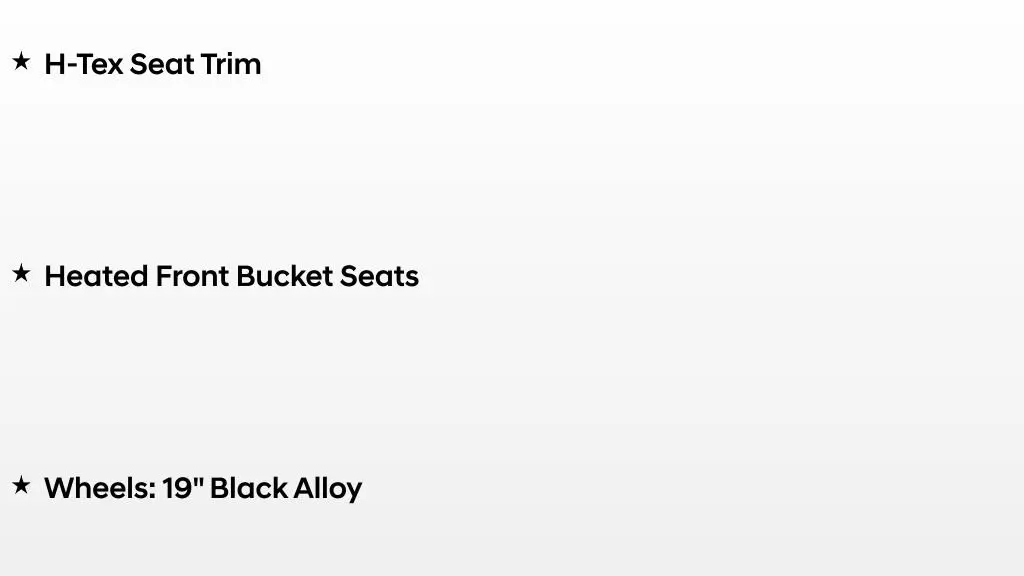Viewport: 1024px width, 576px height.
Task: Click the word "Bucket" in the seats feature
Action: click(x=284, y=276)
